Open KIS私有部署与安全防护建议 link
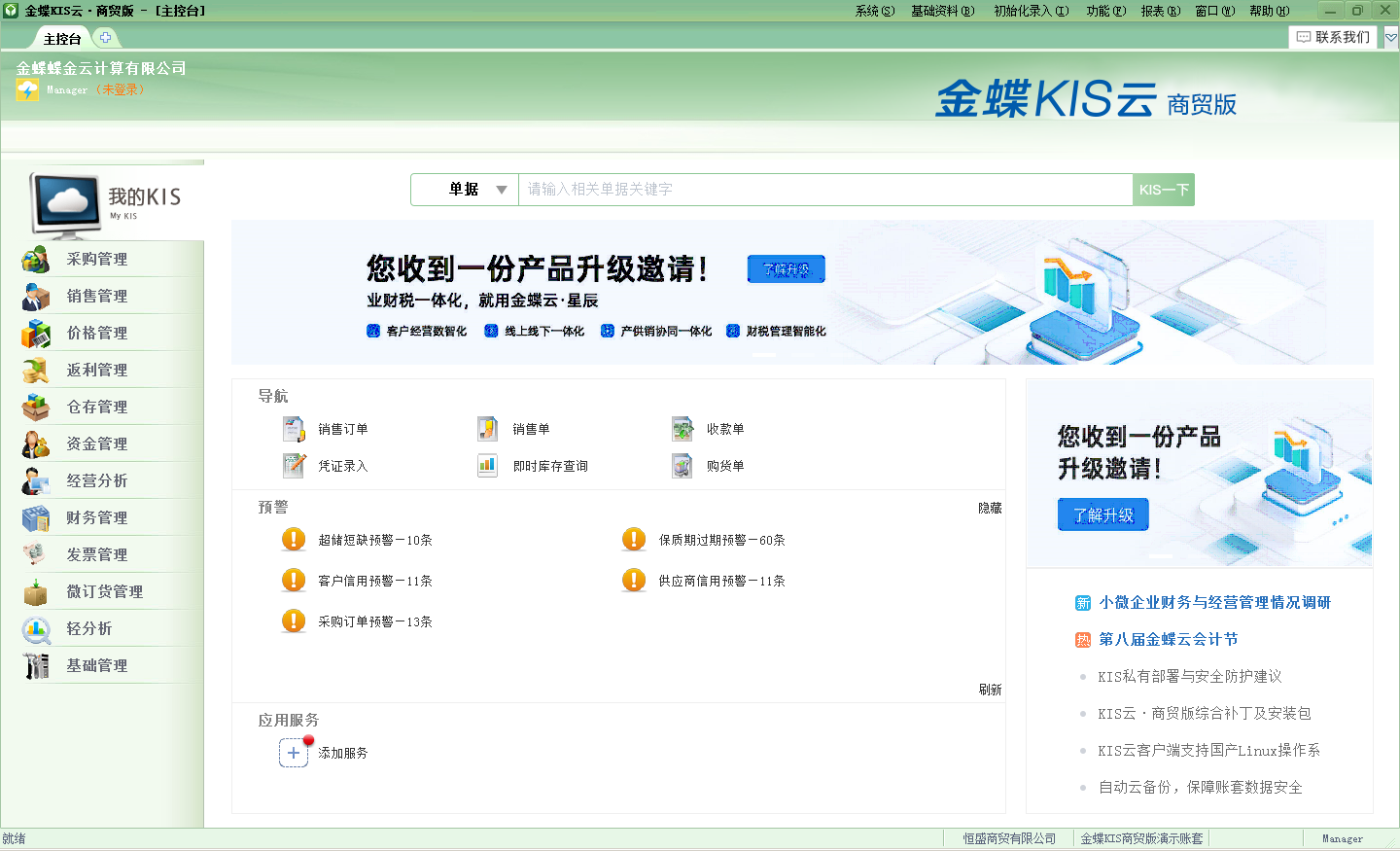The image size is (1400, 851). click(x=1189, y=676)
